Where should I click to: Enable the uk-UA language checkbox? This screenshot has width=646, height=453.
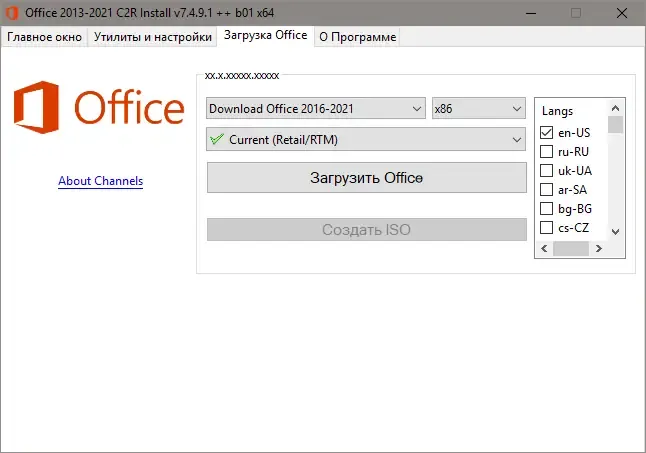546,170
